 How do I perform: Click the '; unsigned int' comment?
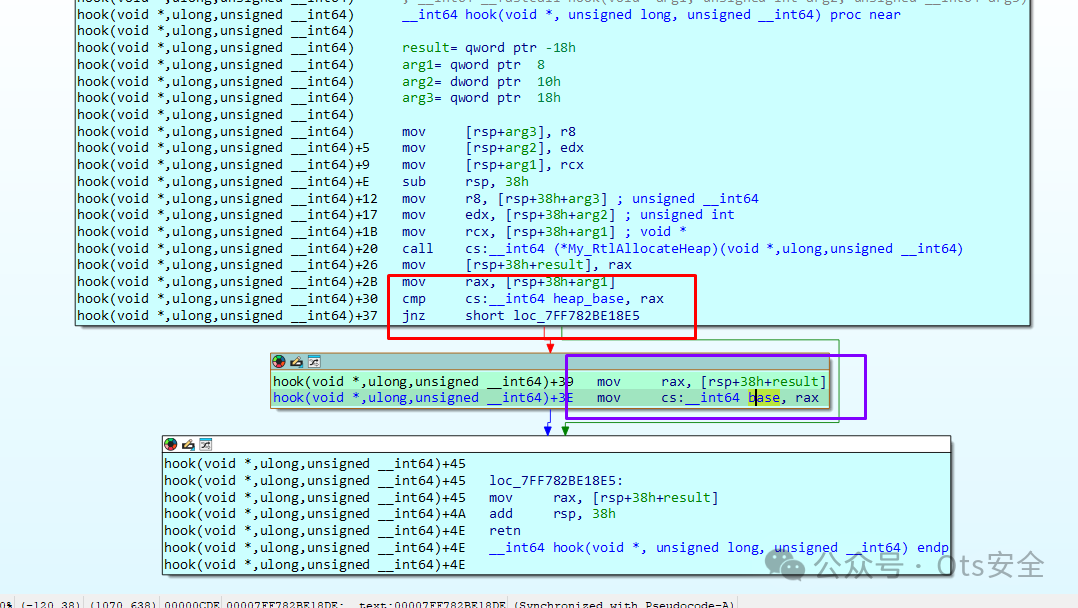coord(679,215)
